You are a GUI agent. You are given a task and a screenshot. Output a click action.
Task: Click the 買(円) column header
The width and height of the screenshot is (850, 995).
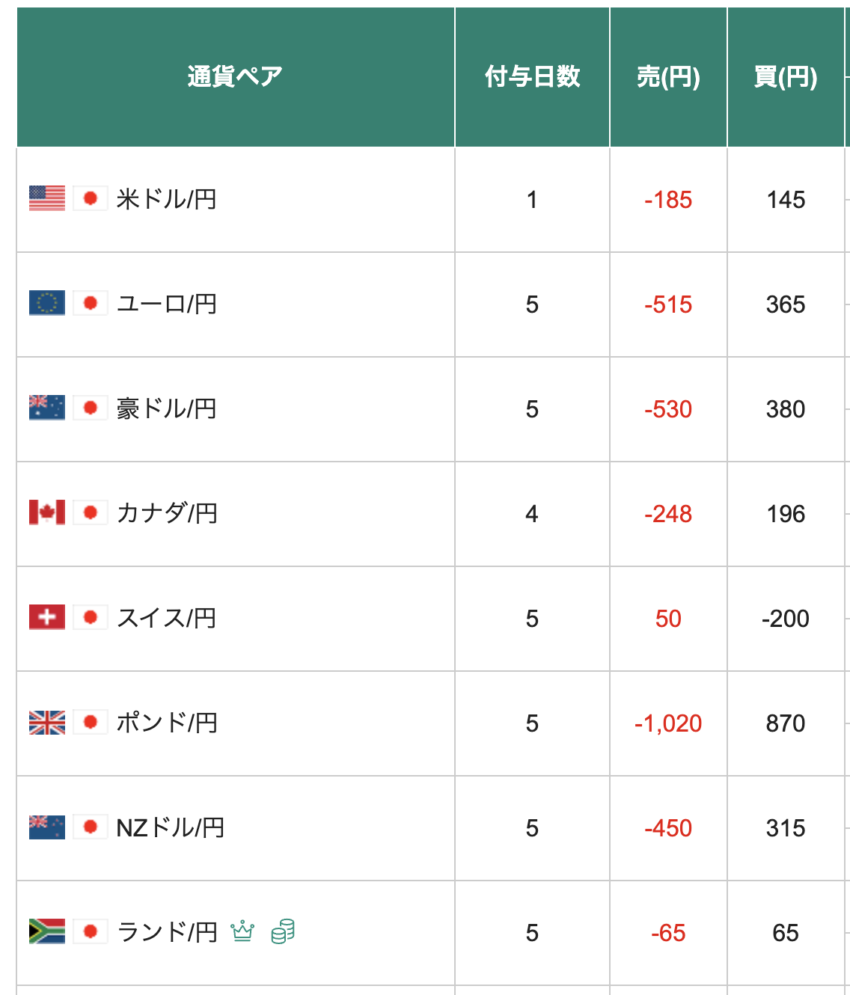point(786,77)
